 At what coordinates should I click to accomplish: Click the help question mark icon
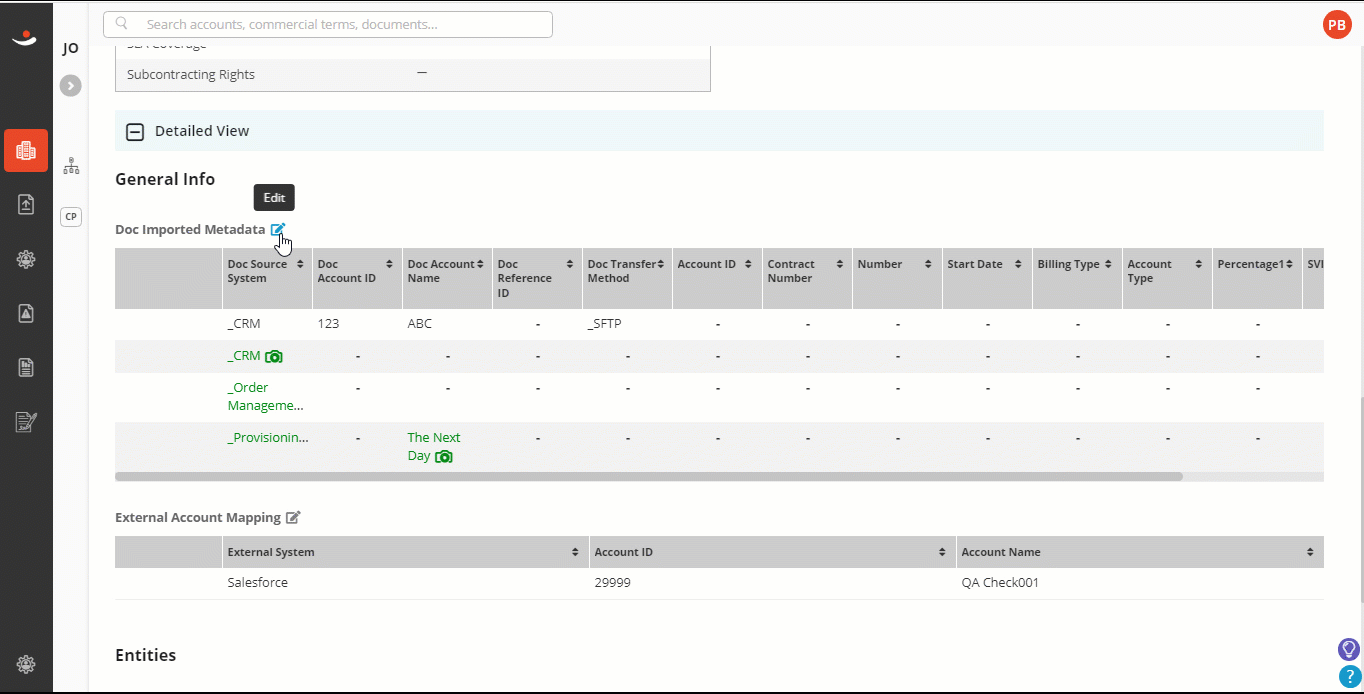click(x=1349, y=677)
